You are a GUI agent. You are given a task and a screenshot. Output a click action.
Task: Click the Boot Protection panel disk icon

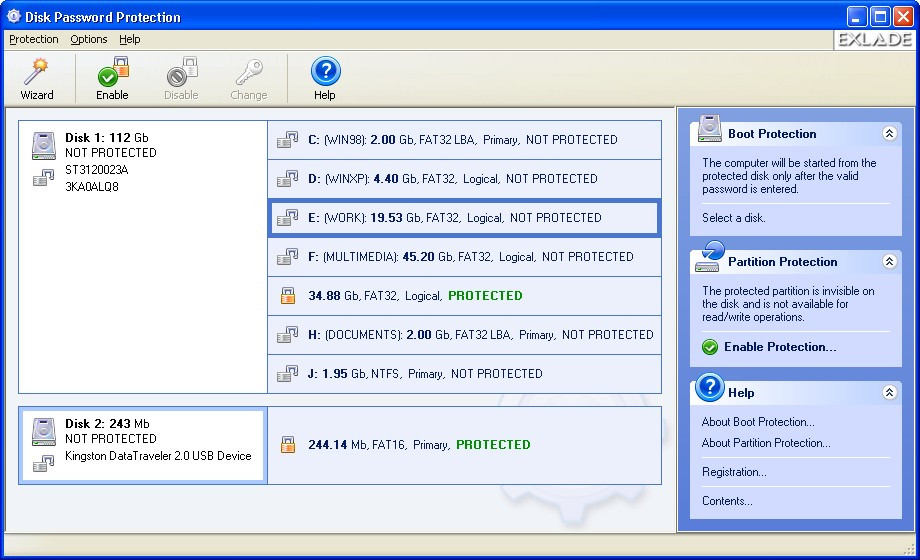tap(709, 128)
